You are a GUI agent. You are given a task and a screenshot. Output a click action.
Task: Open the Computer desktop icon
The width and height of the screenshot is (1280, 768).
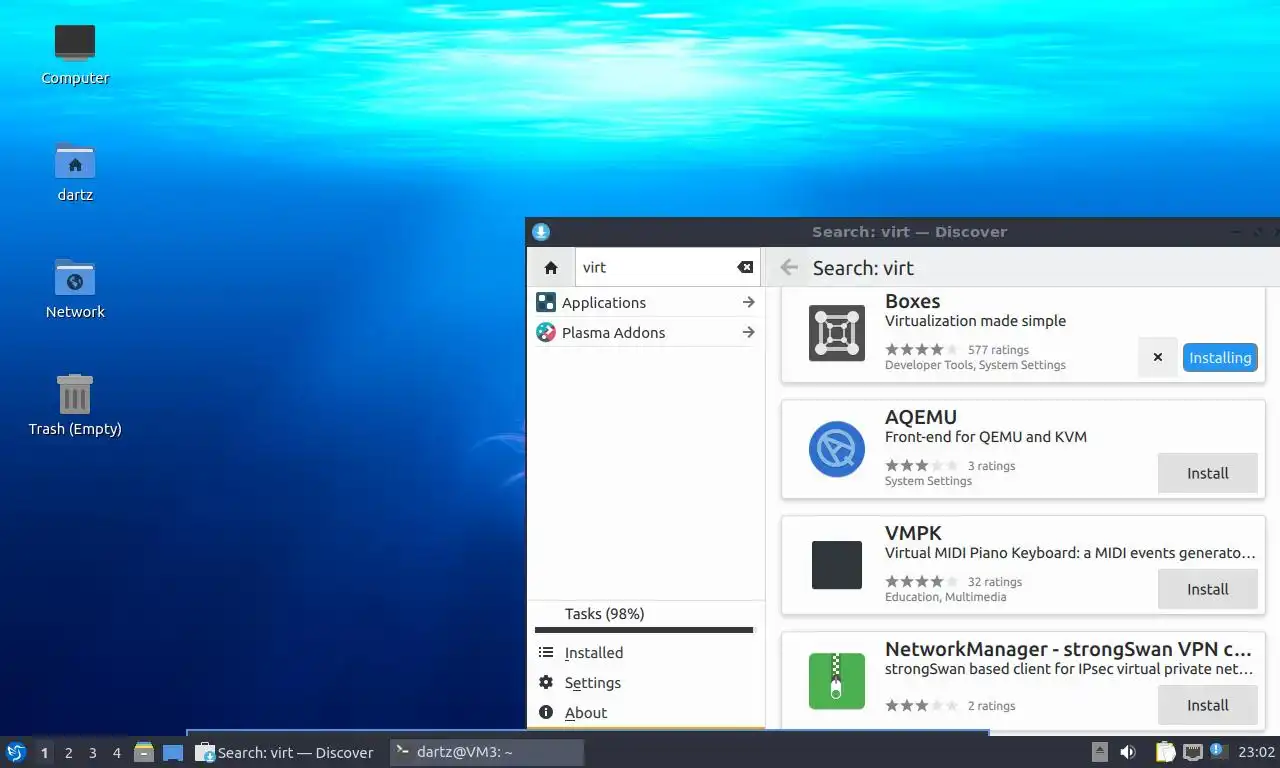[x=75, y=44]
